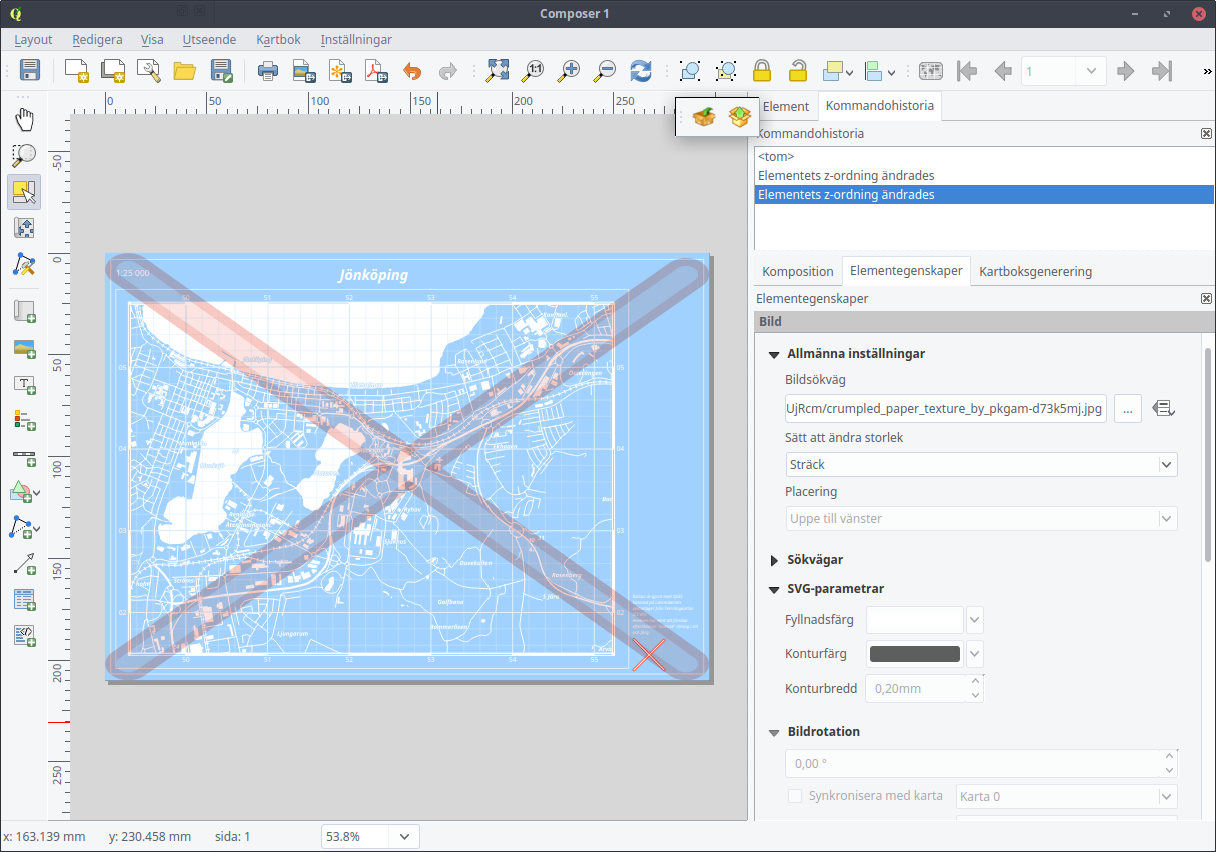Click the Undo icon in the toolbar
This screenshot has width=1216, height=852.
click(x=410, y=71)
